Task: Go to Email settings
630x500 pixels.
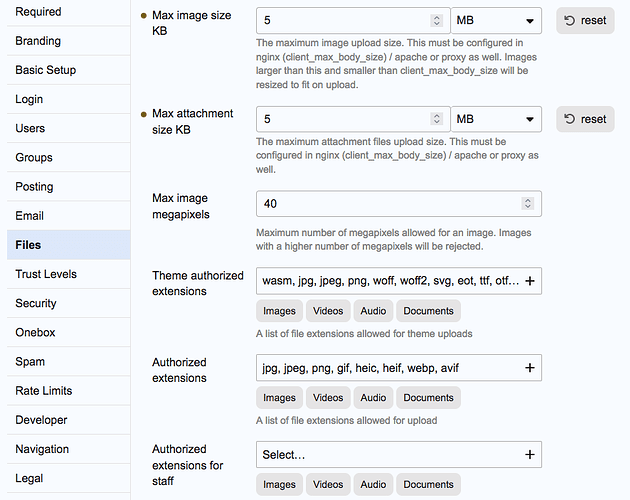Action: [68, 216]
